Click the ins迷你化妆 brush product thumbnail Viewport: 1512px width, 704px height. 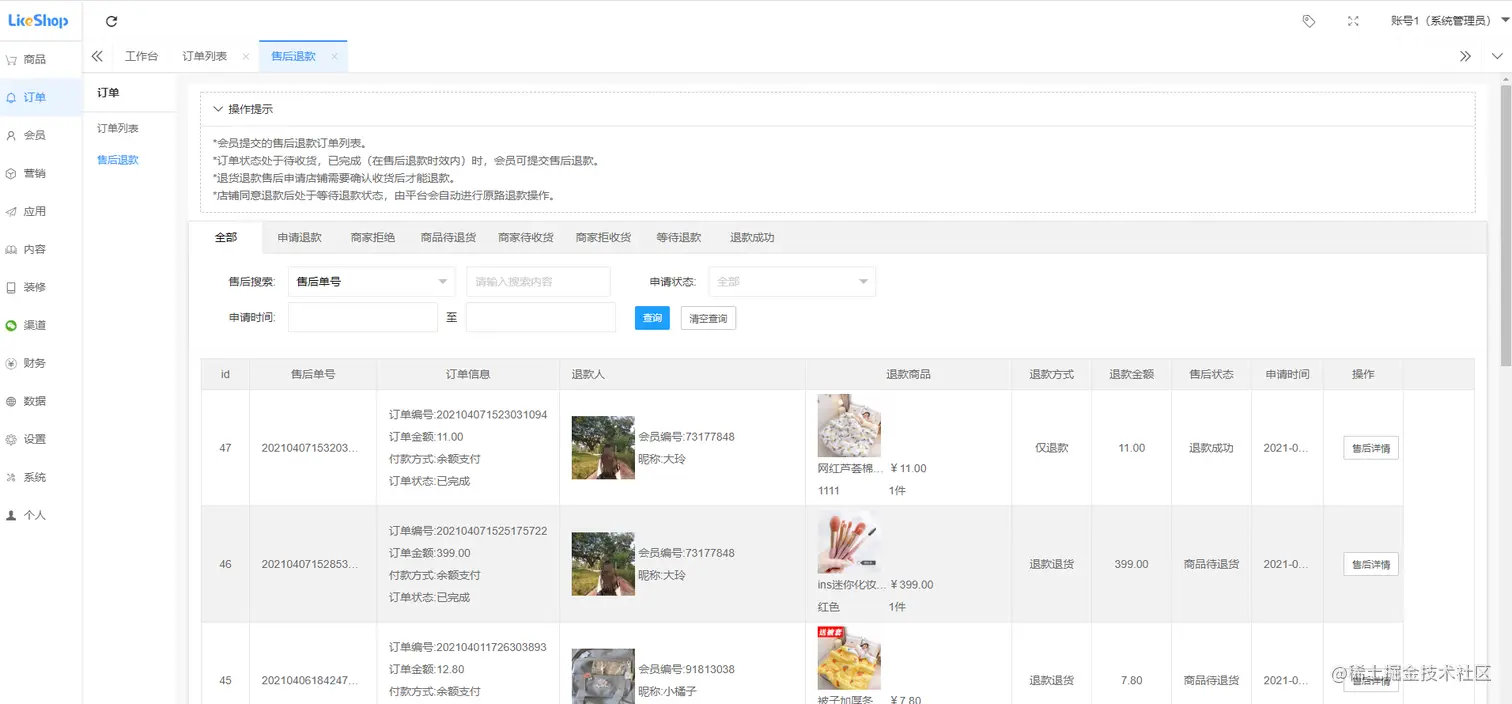849,541
